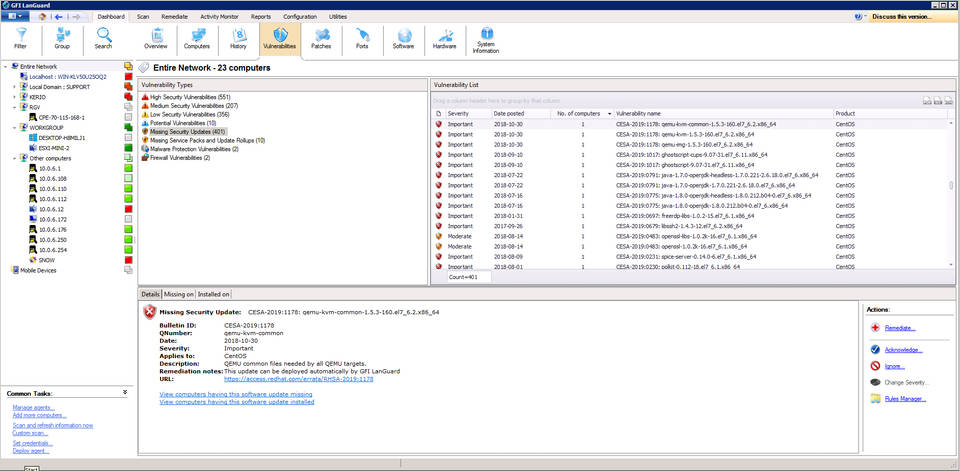
Task: Show the Hardware view
Action: 444,38
